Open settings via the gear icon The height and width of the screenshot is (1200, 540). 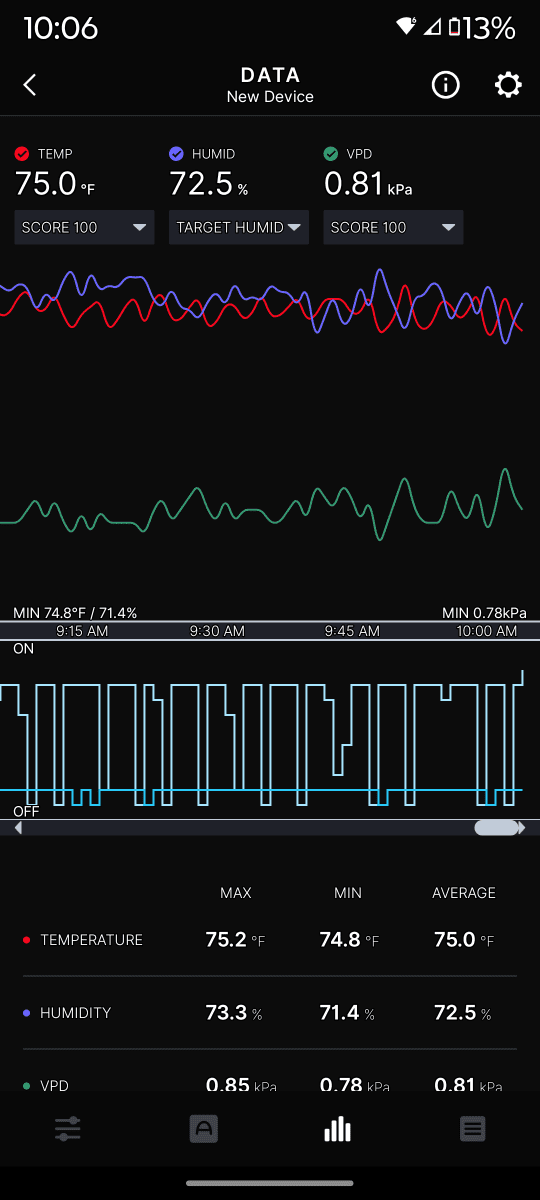click(x=508, y=85)
